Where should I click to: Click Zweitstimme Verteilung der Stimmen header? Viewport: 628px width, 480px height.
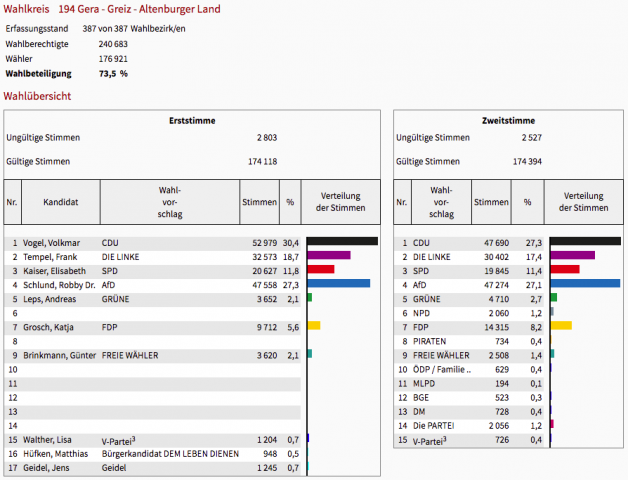tap(584, 202)
